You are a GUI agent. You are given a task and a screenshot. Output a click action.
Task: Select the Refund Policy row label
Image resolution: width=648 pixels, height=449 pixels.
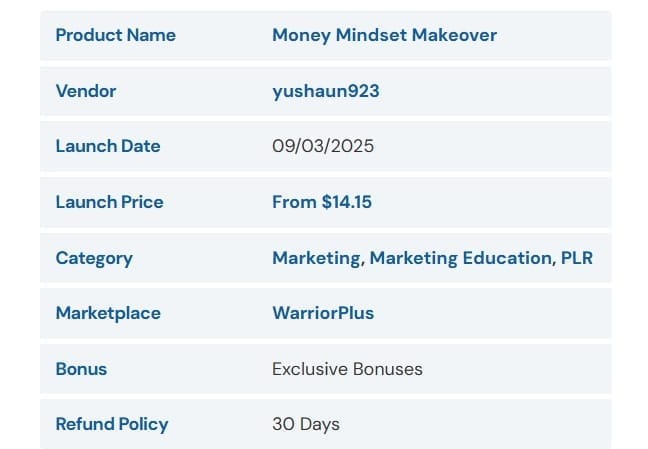[112, 424]
